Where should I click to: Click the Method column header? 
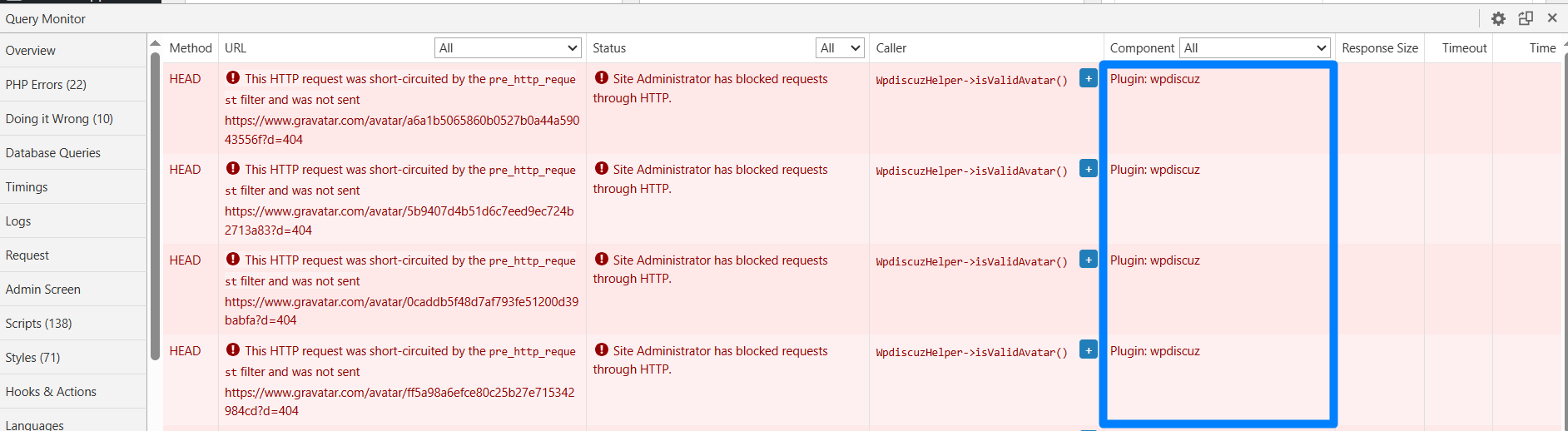point(191,48)
